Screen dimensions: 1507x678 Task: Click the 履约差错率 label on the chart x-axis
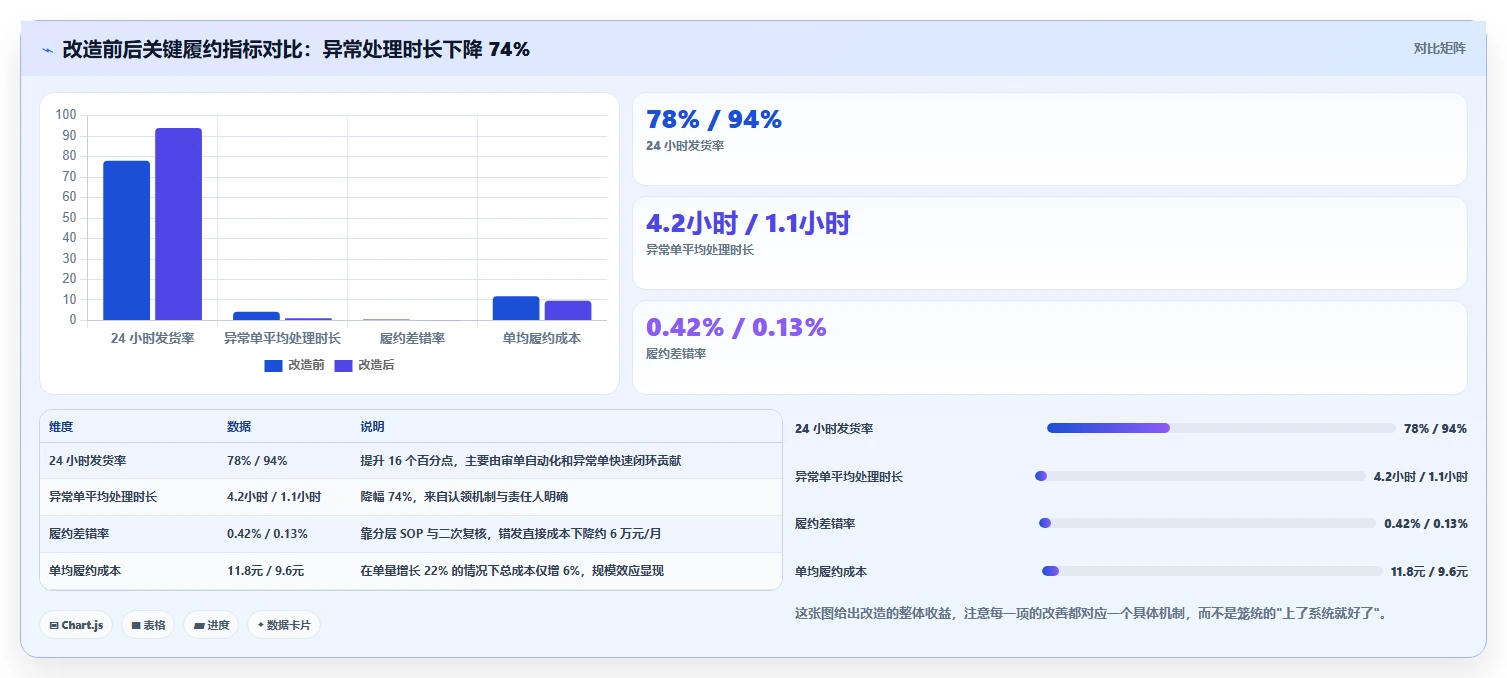(x=412, y=338)
